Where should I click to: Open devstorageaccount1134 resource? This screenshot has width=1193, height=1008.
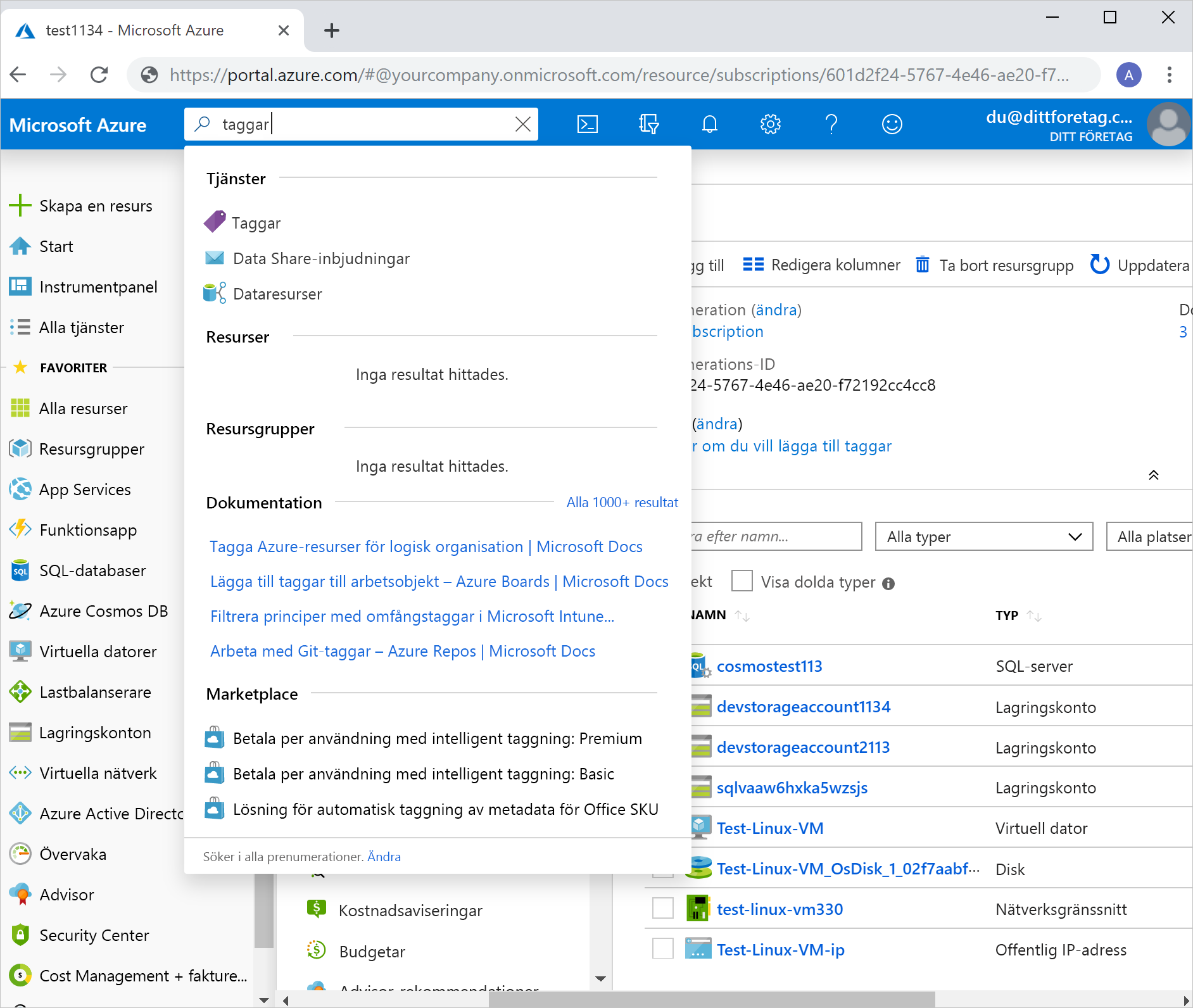pos(804,707)
